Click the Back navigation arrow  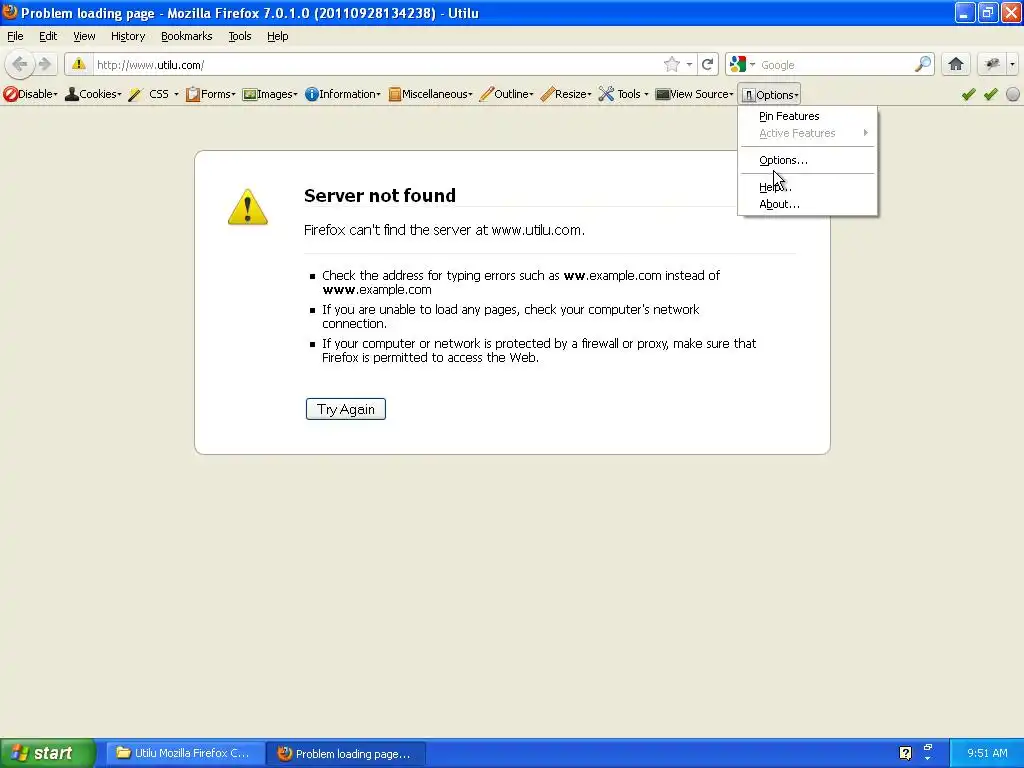[x=20, y=64]
